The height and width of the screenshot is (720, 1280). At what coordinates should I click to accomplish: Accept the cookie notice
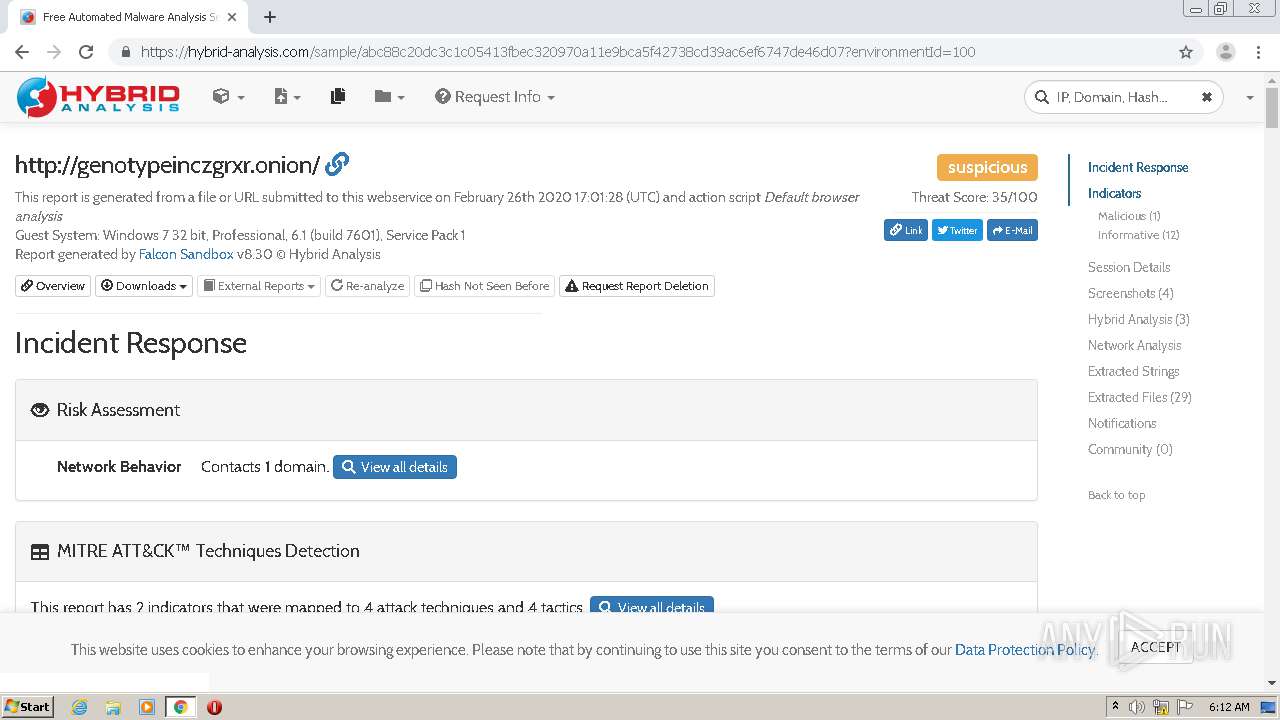coord(1156,647)
